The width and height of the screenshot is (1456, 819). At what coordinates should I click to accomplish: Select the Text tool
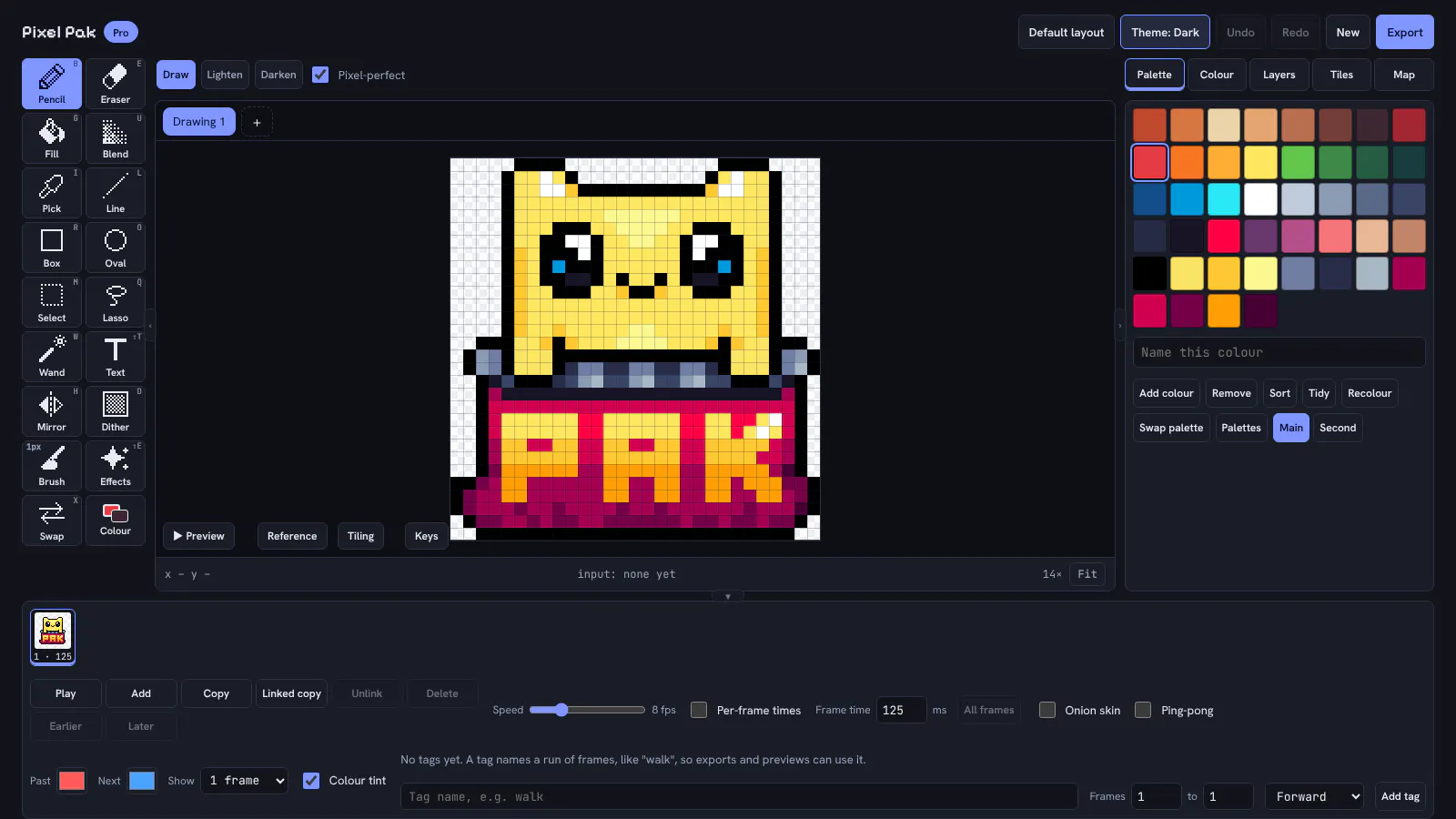(x=116, y=357)
